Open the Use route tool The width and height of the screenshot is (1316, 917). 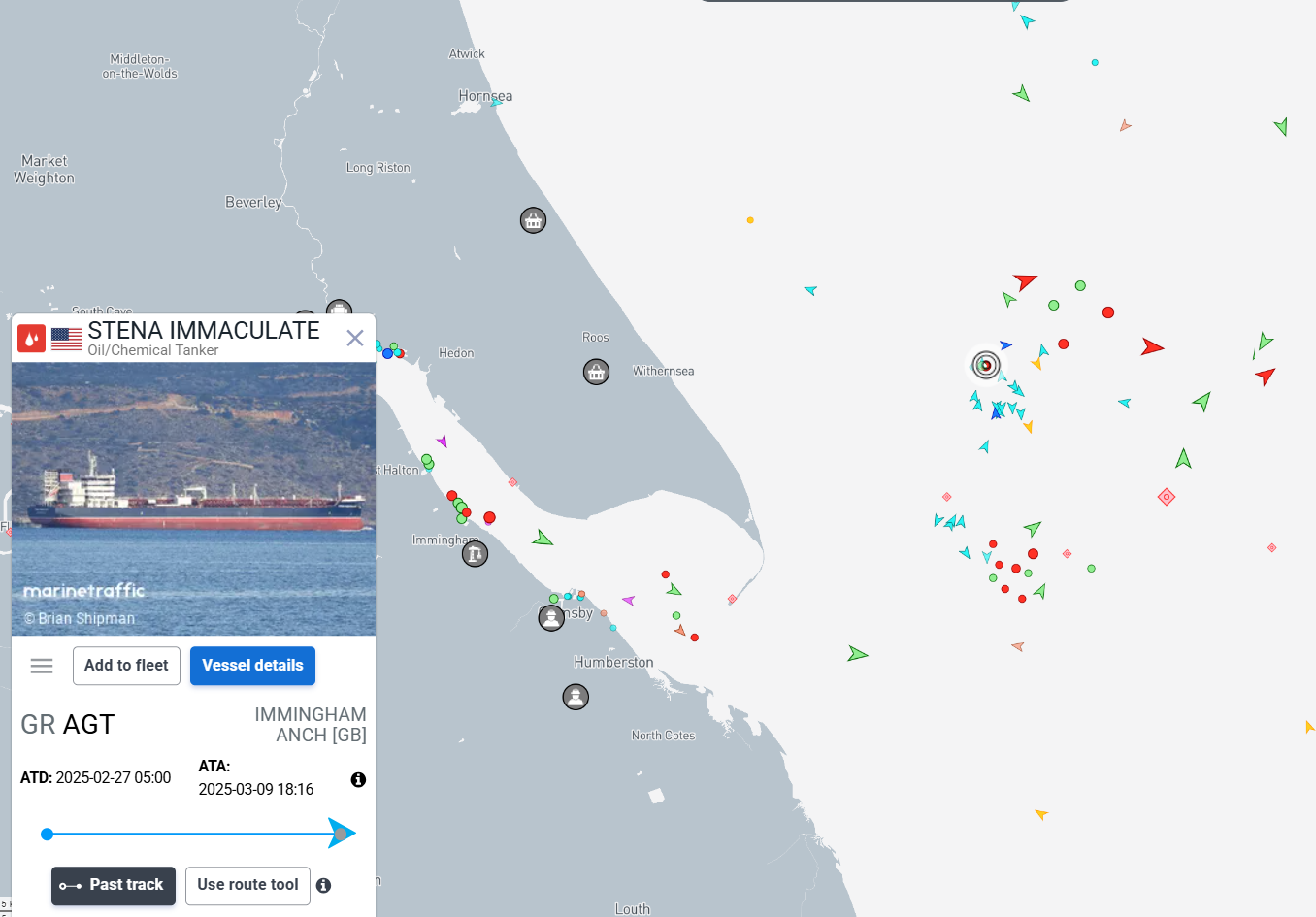pos(247,886)
